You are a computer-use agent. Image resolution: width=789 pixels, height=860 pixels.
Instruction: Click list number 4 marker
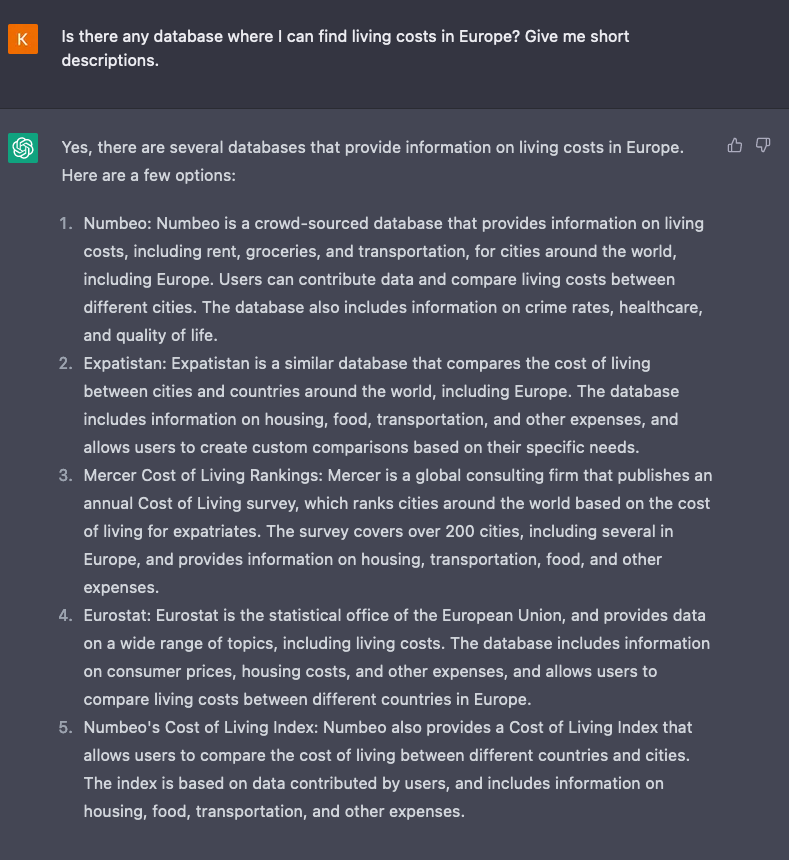click(66, 615)
